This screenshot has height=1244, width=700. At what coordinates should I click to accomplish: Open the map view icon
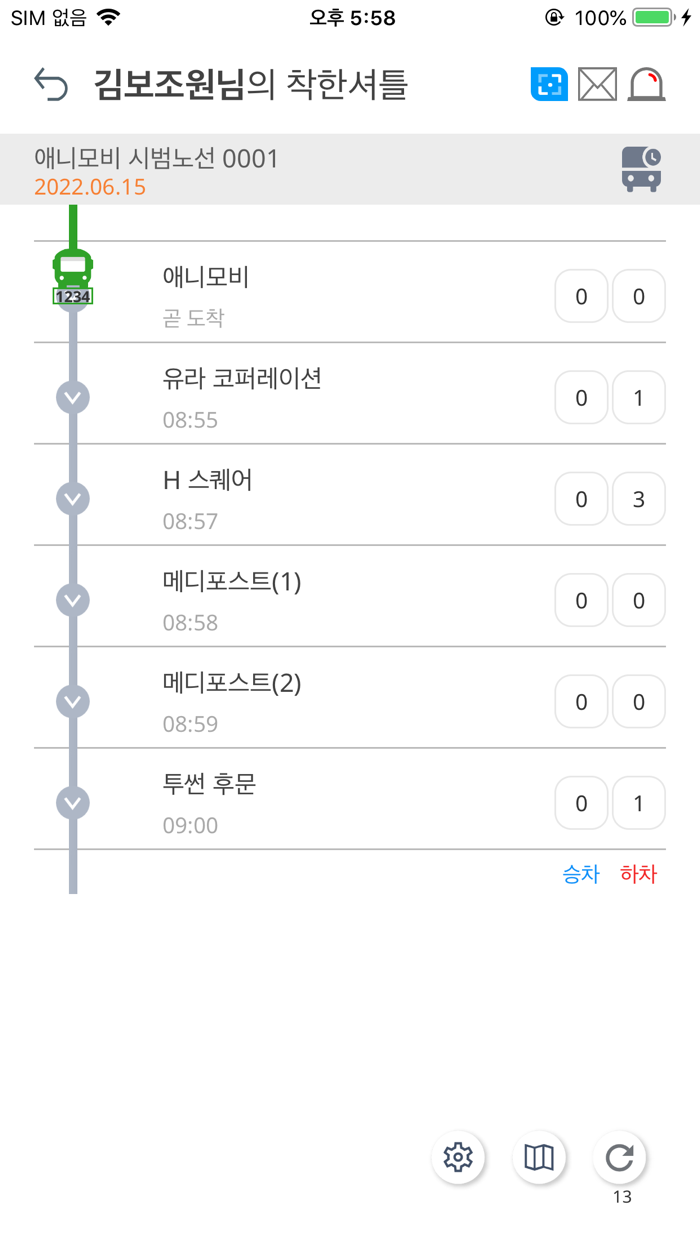[539, 1157]
